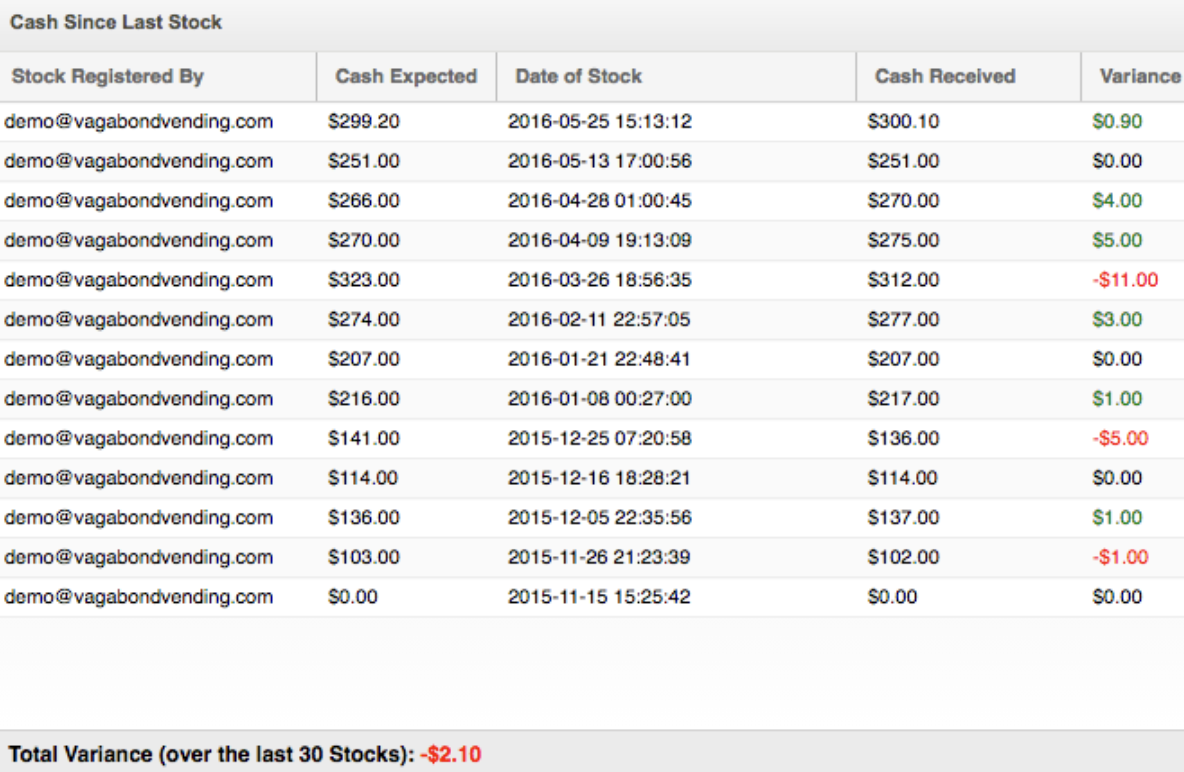Click Cash Received value $277.00
Viewport: 1184px width, 772px height.
(903, 320)
